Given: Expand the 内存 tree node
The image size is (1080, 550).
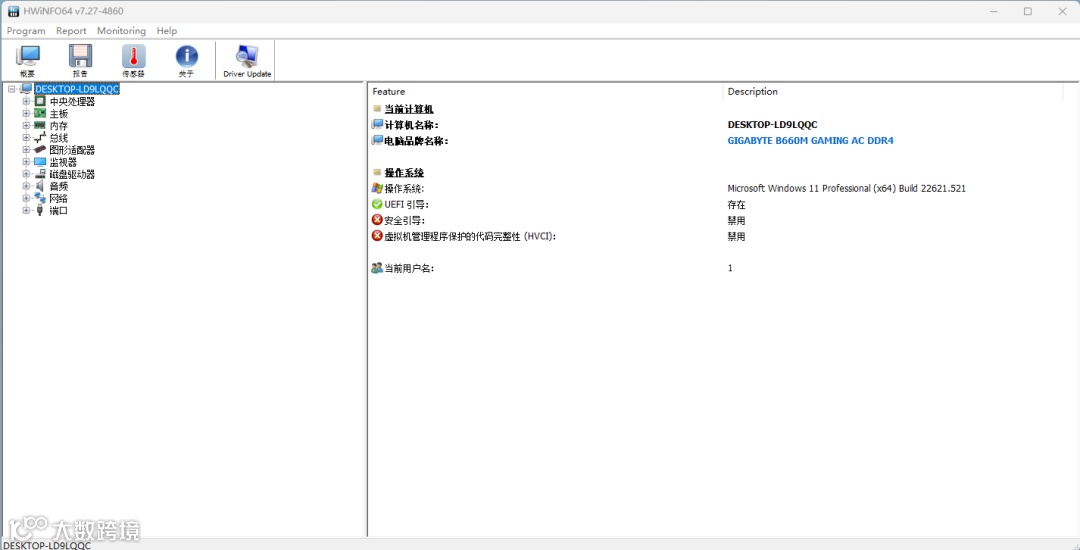Looking at the screenshot, I should 26,125.
